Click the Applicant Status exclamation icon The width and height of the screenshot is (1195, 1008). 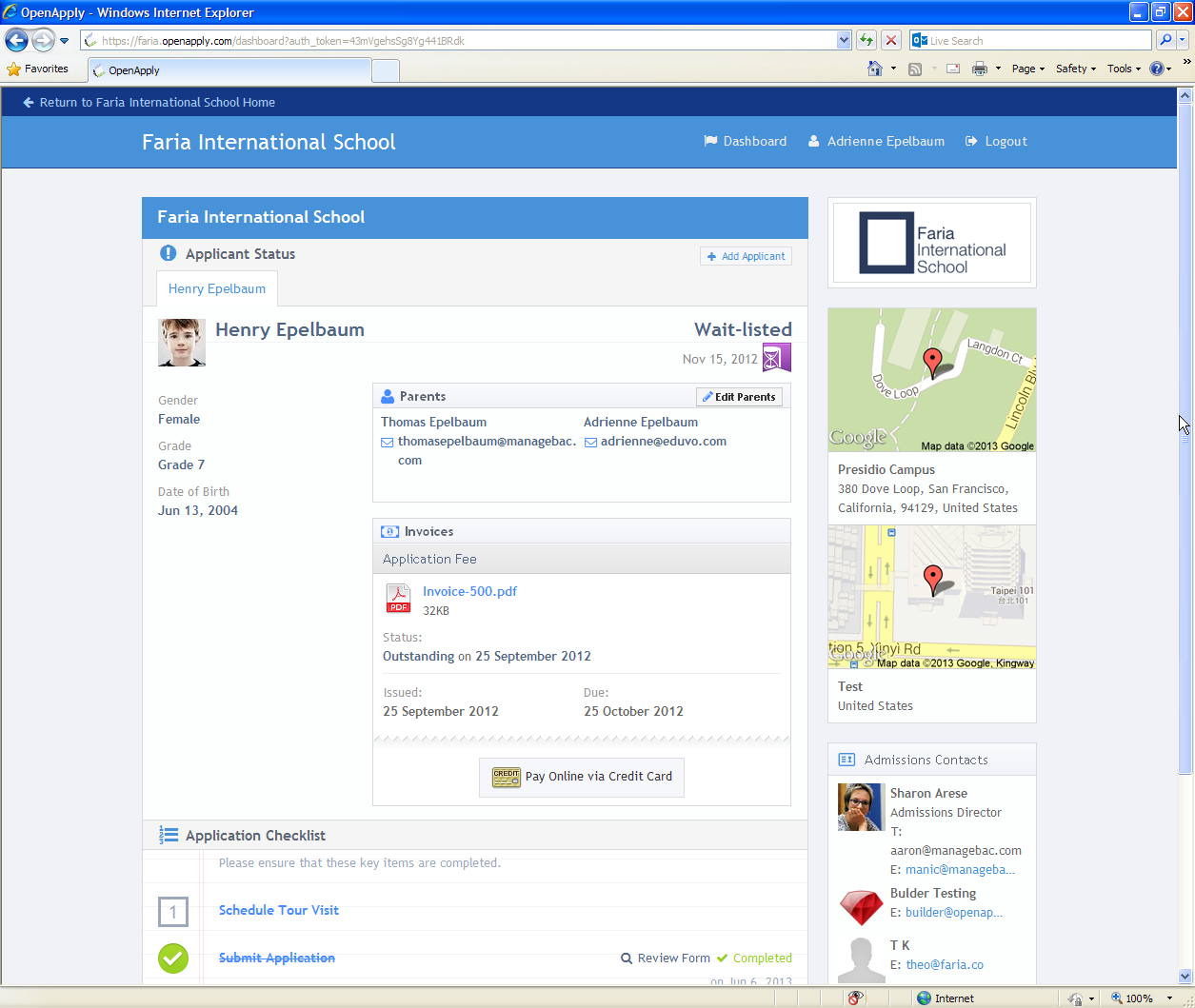click(169, 253)
